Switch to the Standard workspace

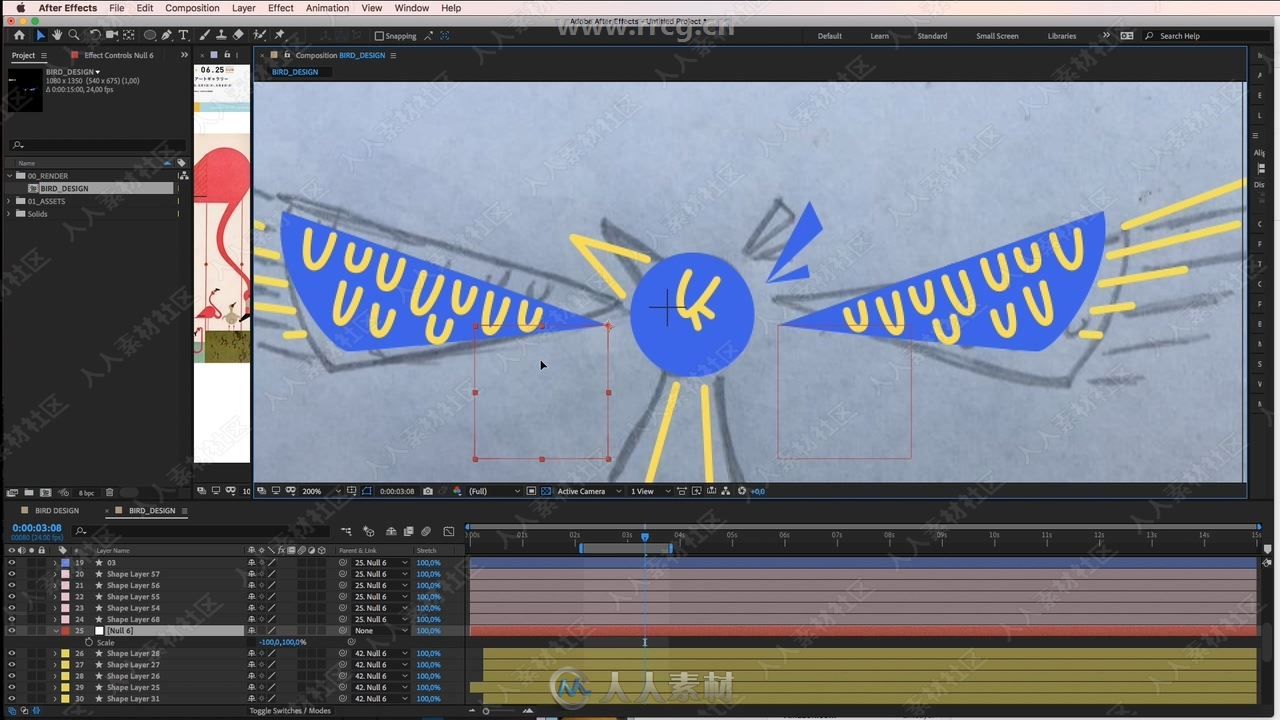point(932,36)
